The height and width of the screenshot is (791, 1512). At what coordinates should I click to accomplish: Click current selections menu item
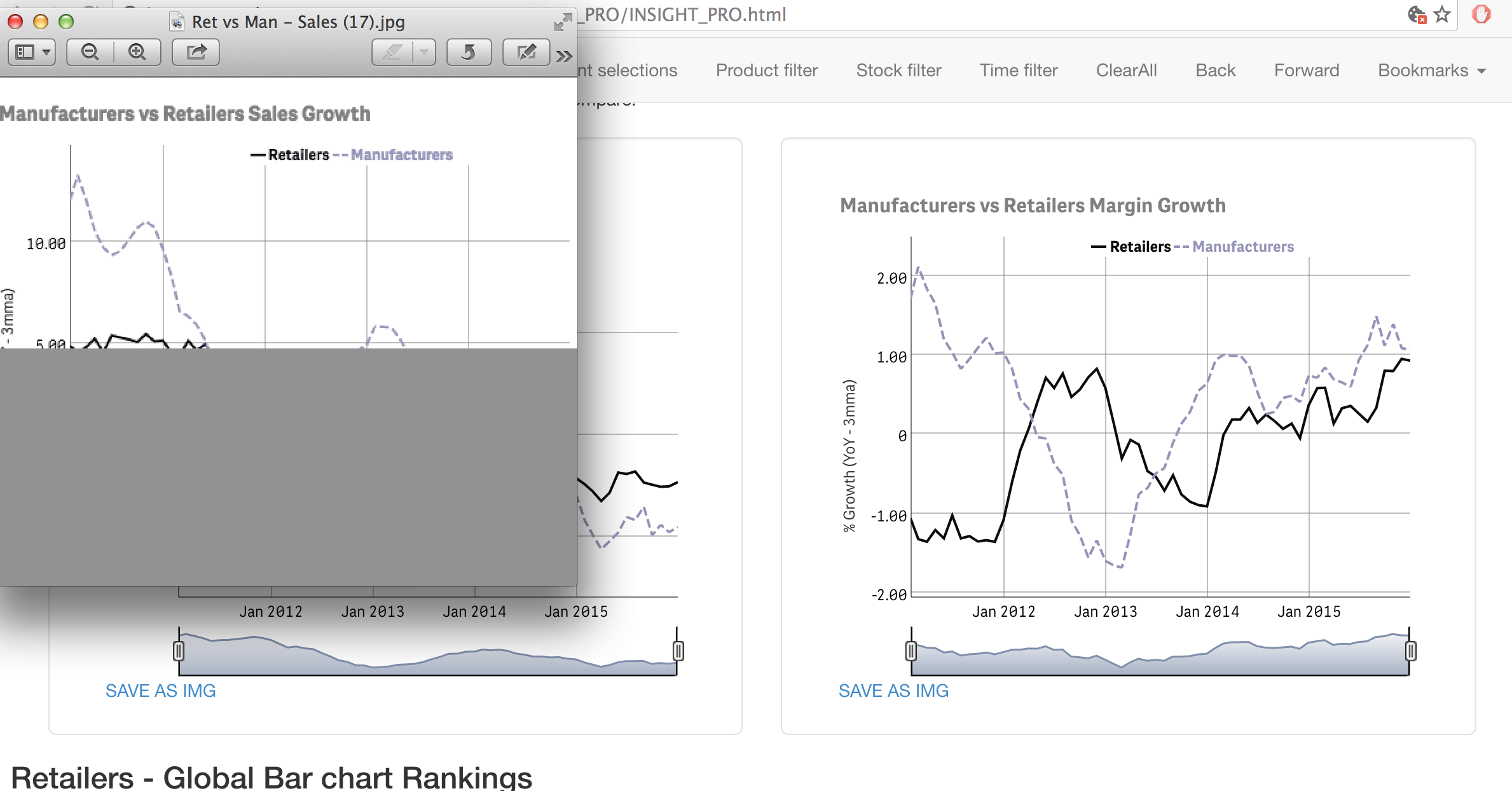628,70
